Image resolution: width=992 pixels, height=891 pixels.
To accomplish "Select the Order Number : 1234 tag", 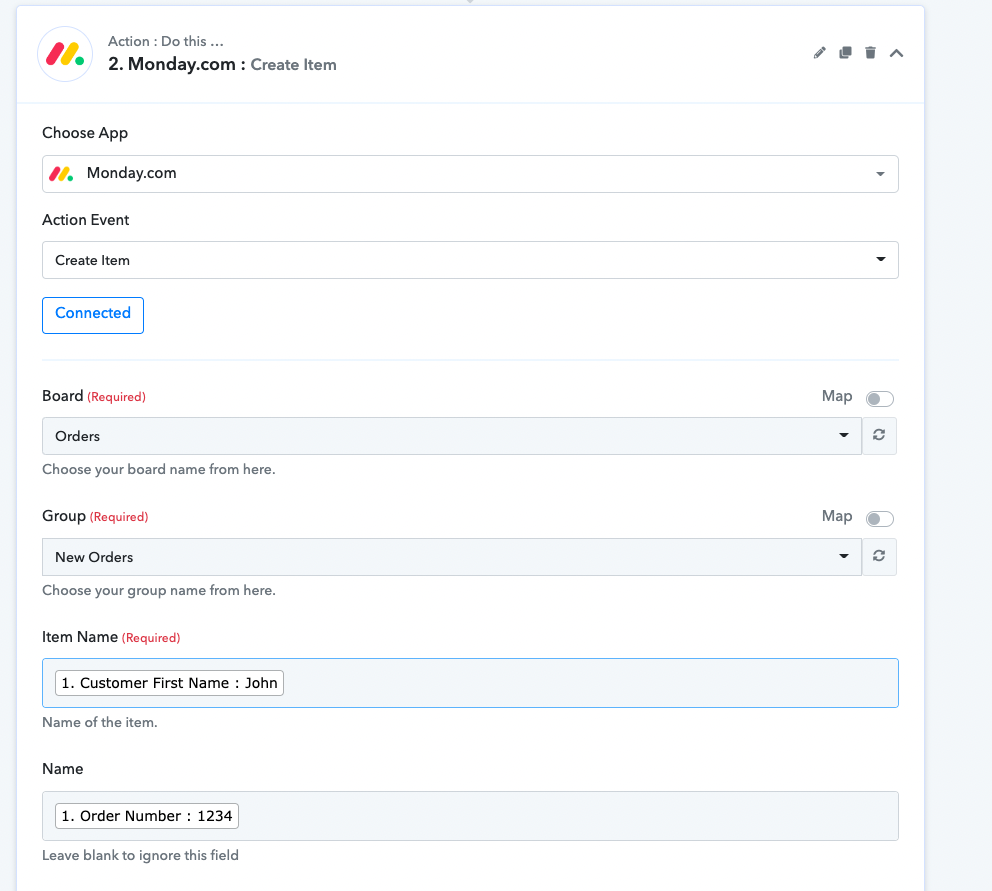I will [147, 816].
